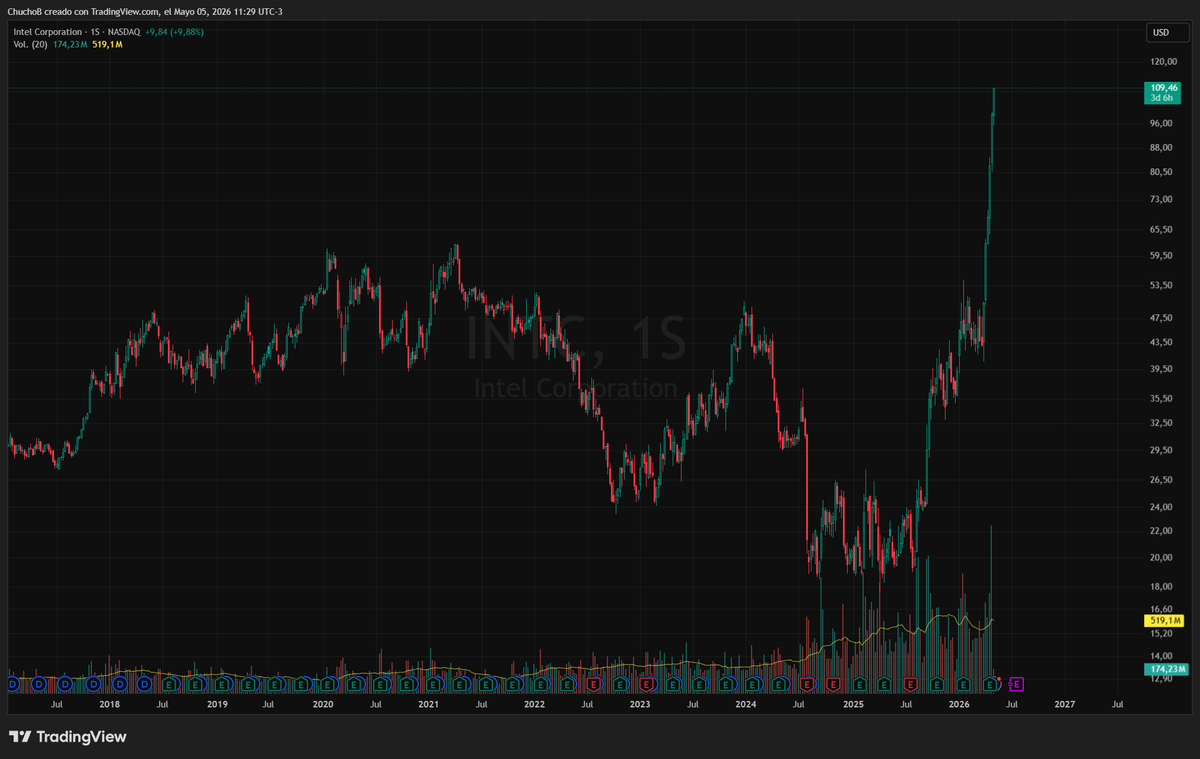Click the blue dividend marker nearest the Jul 2017 label
Screen dimensions: 1200x759
coord(65,685)
